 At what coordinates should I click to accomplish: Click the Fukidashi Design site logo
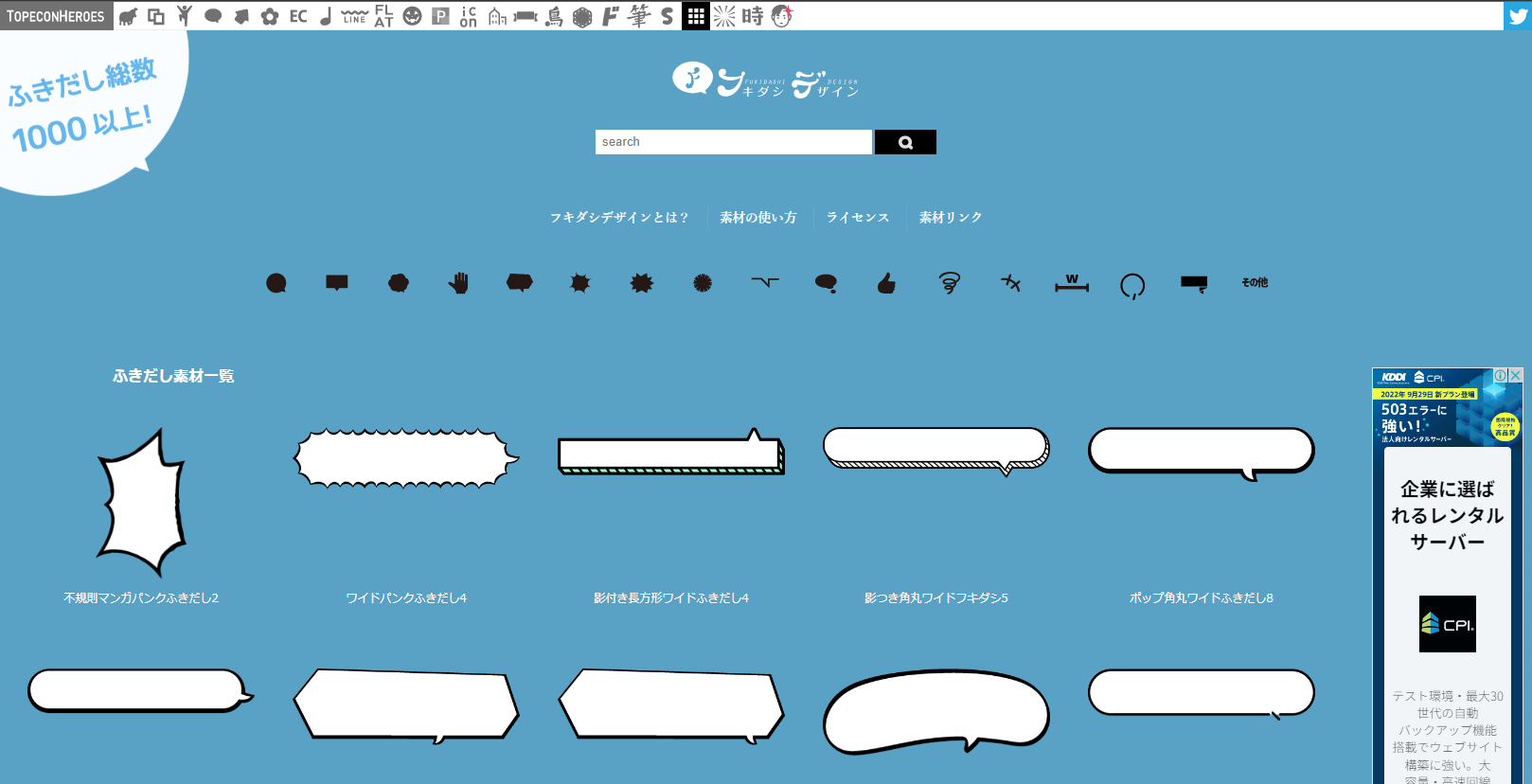(766, 80)
